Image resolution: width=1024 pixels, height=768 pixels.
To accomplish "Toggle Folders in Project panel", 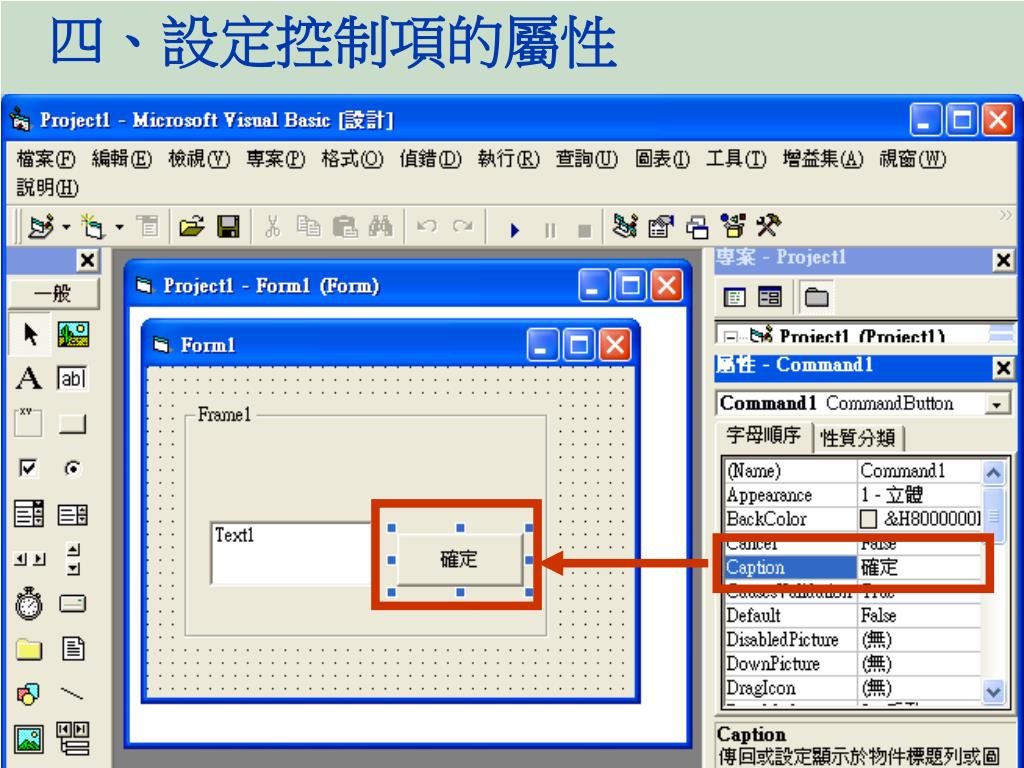I will [x=816, y=298].
